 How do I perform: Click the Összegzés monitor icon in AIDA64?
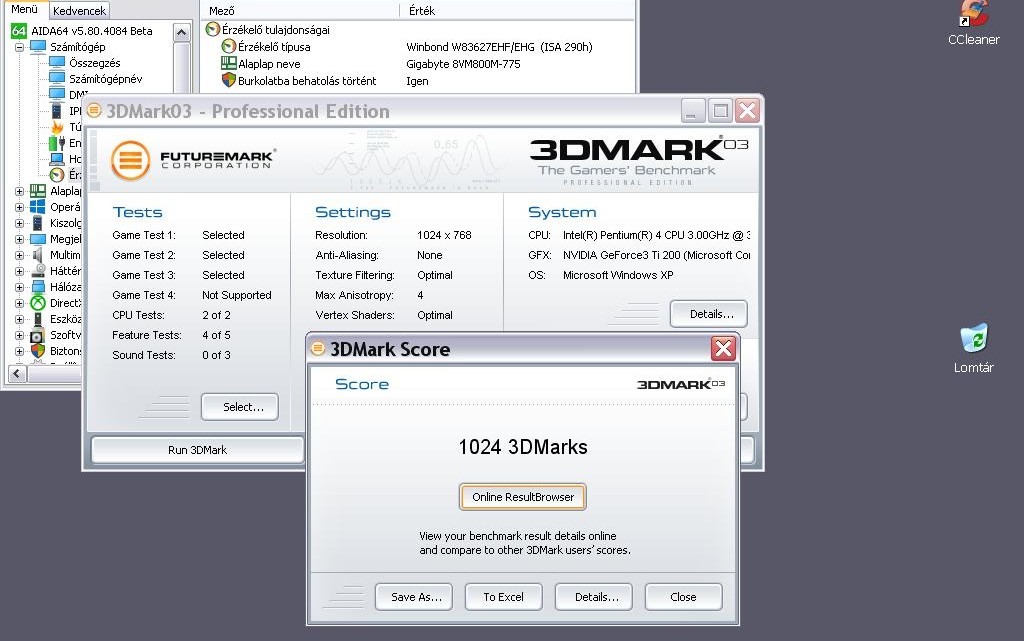57,63
